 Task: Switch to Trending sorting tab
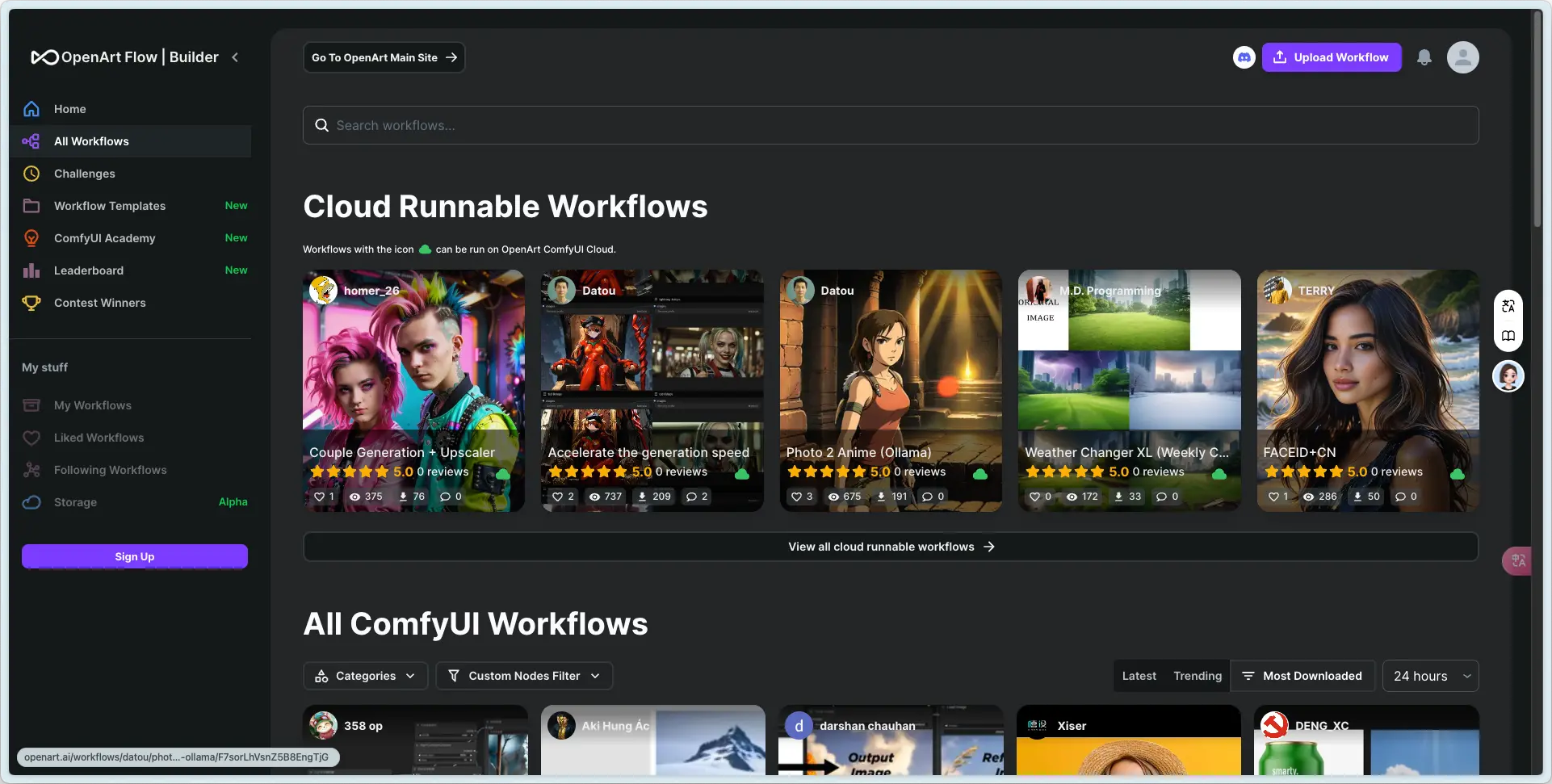(1197, 676)
